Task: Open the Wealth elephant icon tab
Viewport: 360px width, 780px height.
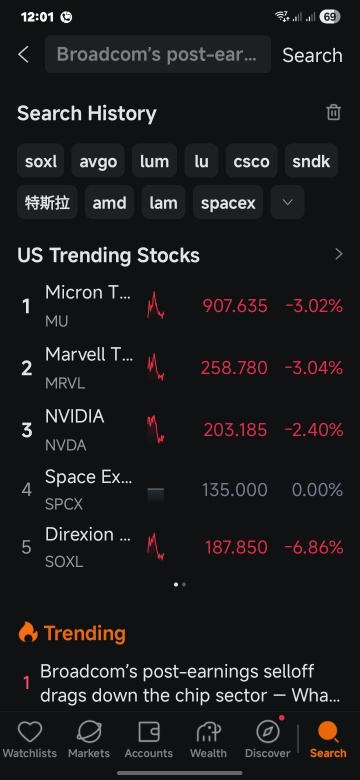Action: [x=208, y=740]
